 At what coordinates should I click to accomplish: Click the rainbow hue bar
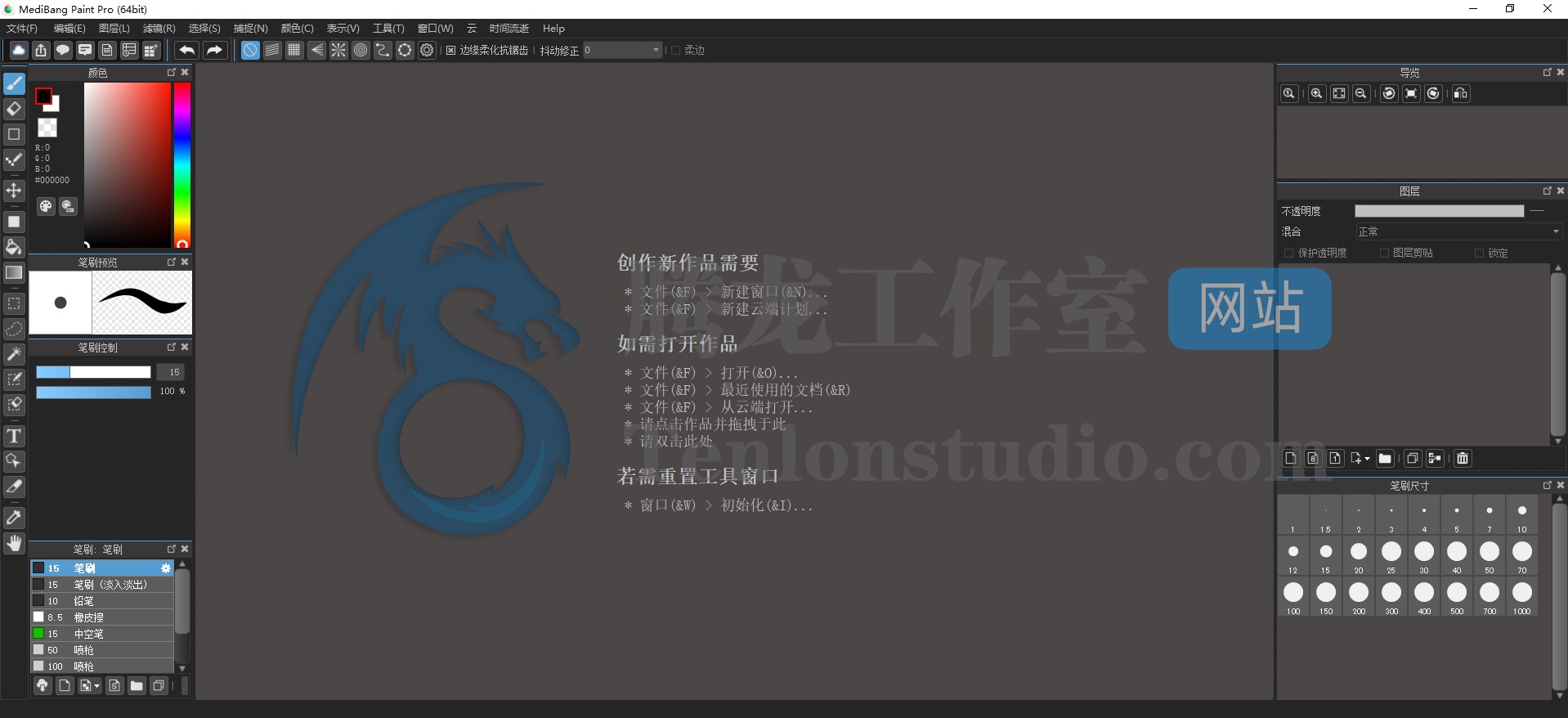(x=181, y=164)
